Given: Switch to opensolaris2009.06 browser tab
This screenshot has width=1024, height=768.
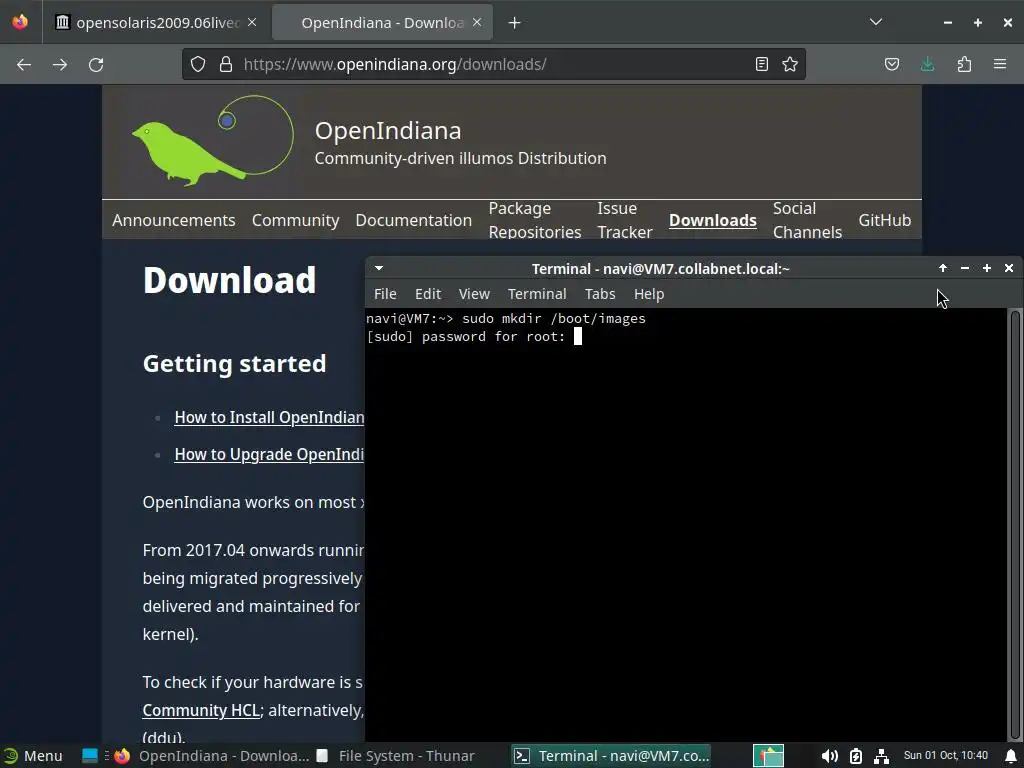Looking at the screenshot, I should click(157, 23).
